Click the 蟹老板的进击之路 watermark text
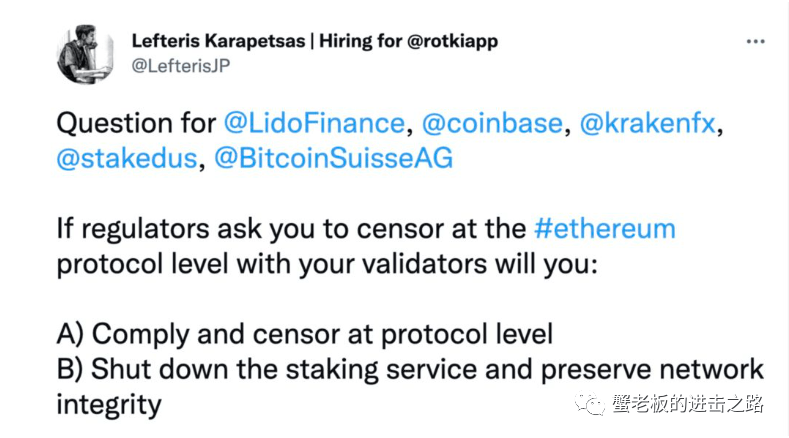The image size is (789, 438). tap(688, 404)
